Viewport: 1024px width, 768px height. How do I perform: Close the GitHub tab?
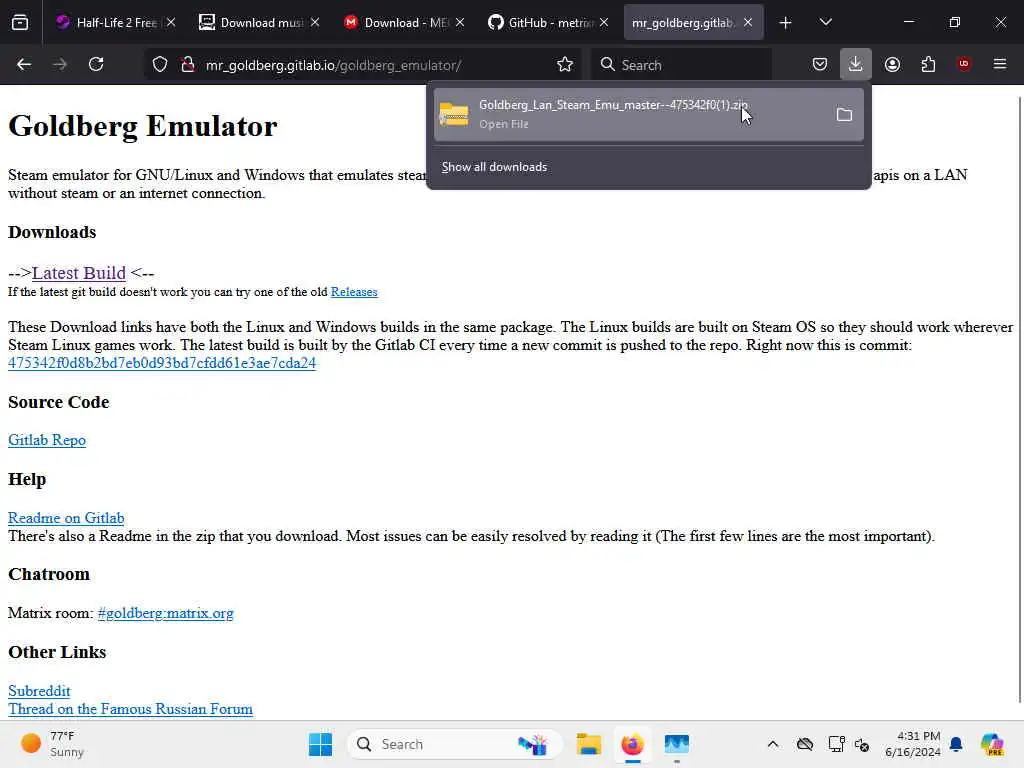click(604, 23)
